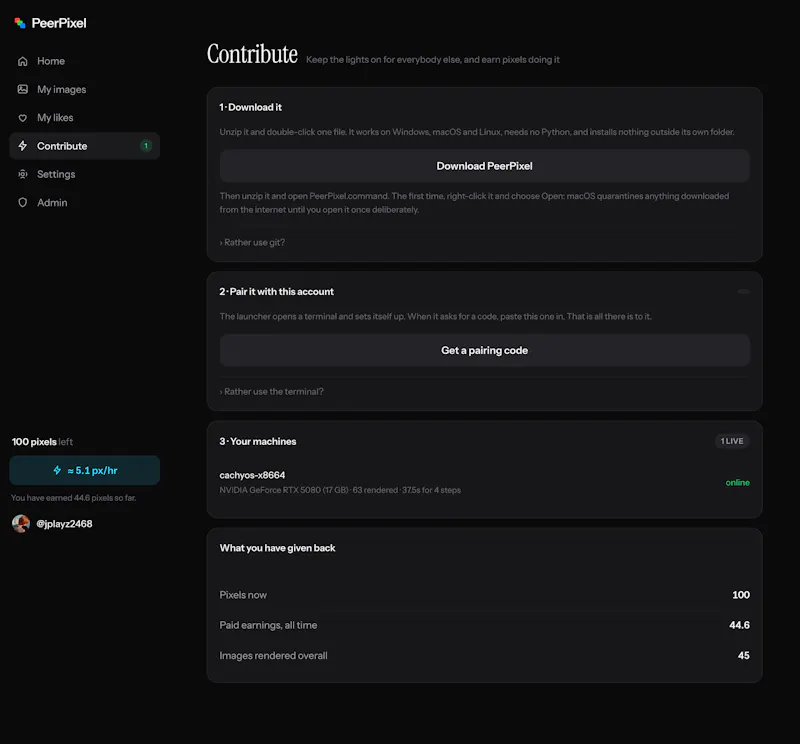Click the My likes heart icon
Viewport: 800px width, 744px height.
22,118
